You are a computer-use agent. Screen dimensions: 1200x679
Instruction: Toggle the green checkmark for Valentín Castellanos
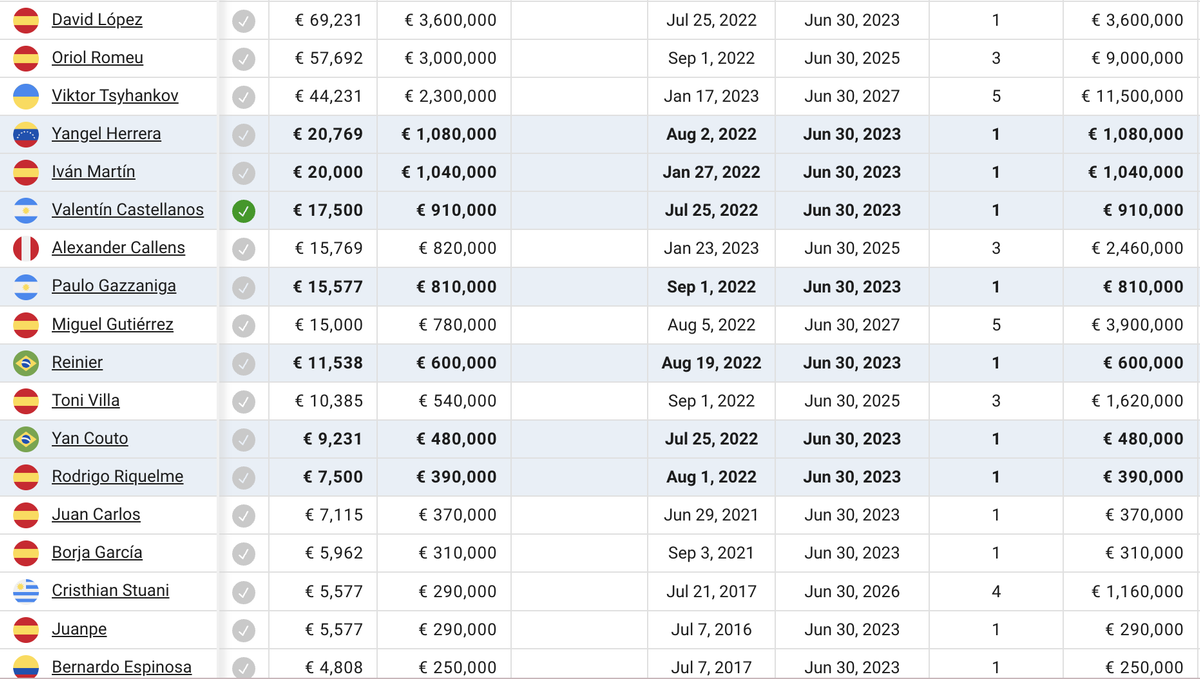(243, 211)
